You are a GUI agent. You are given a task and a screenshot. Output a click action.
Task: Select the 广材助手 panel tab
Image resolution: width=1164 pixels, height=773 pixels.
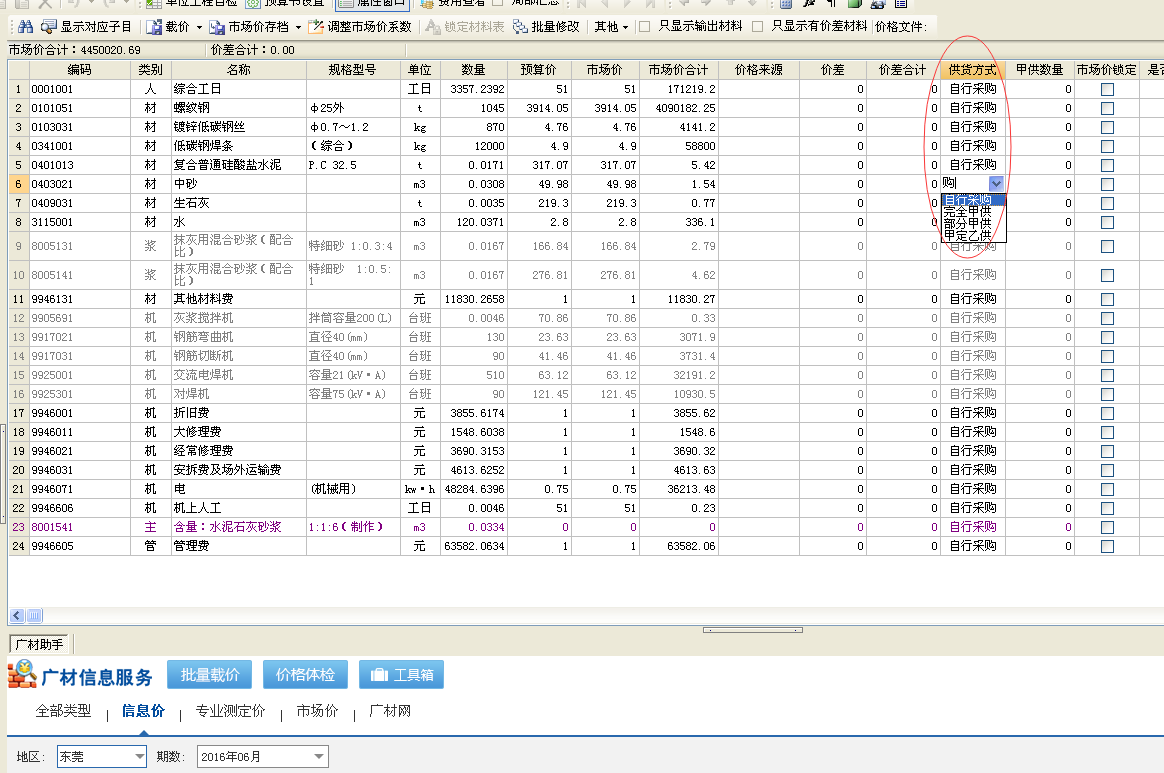pos(39,645)
